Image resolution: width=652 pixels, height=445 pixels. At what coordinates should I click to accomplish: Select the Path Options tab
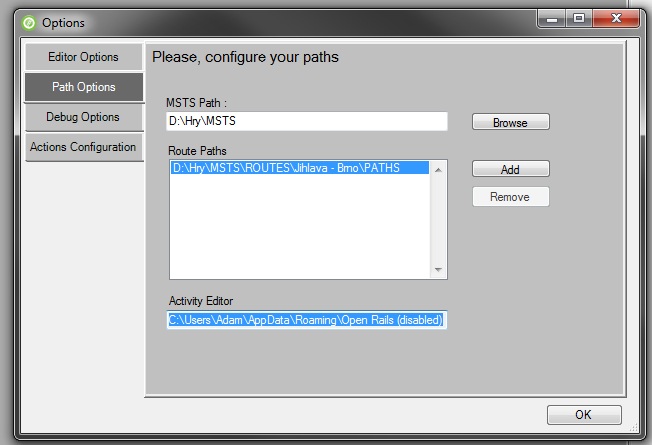84,87
